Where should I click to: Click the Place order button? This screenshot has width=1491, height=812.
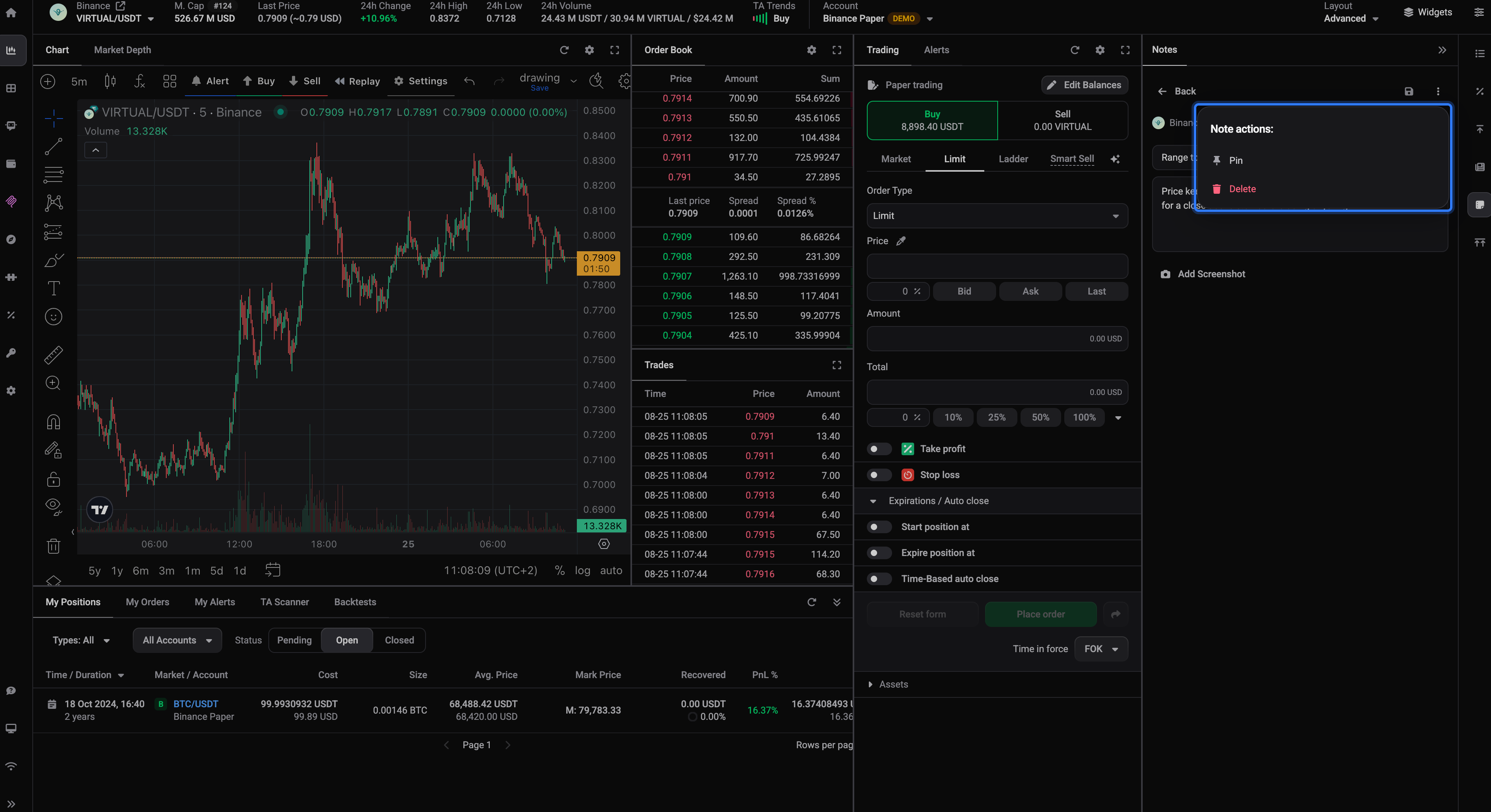[x=1041, y=614]
